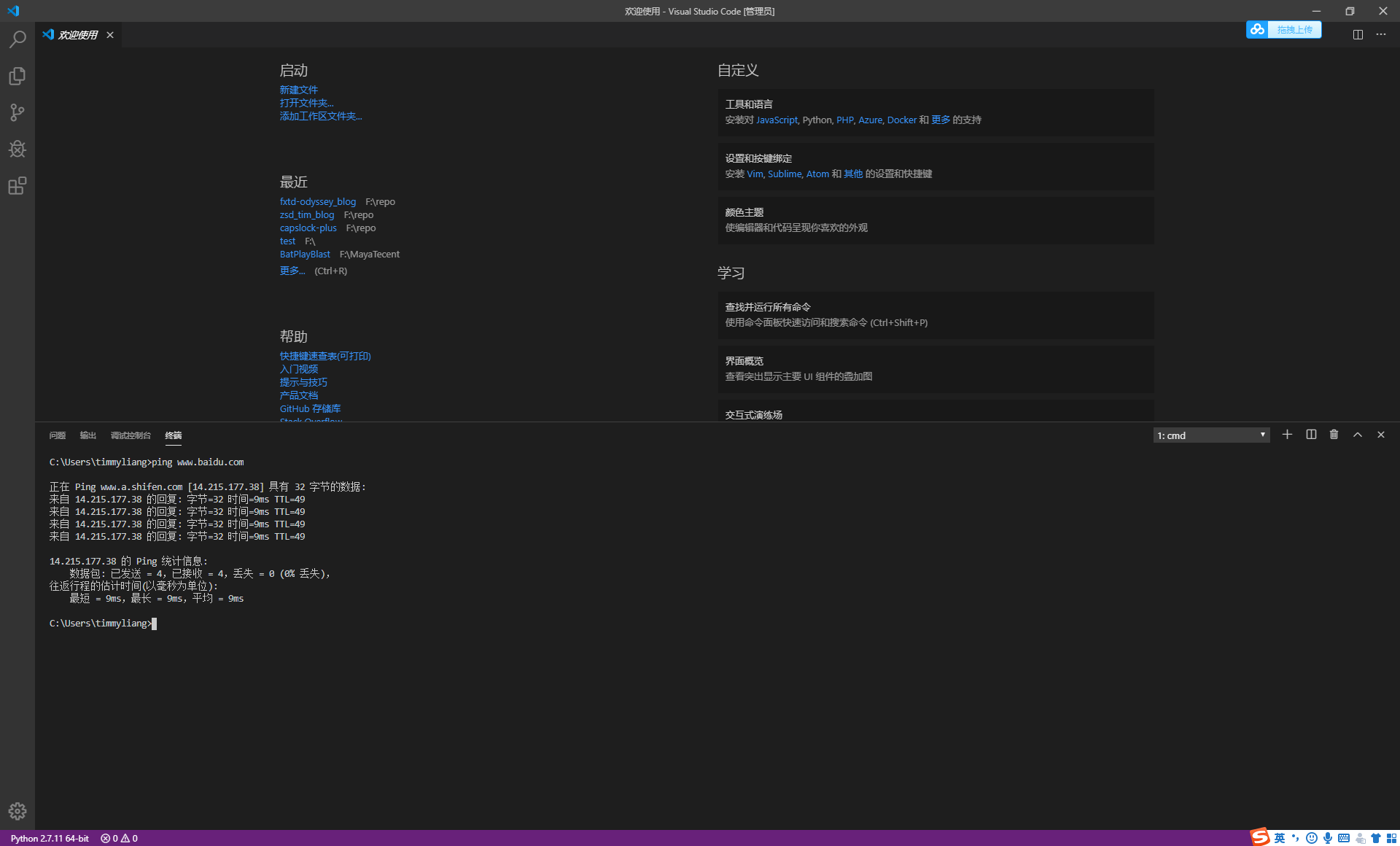Screen dimensions: 1400x846
Task: Click the 添加工作区文件夹... link
Action: click(x=321, y=116)
